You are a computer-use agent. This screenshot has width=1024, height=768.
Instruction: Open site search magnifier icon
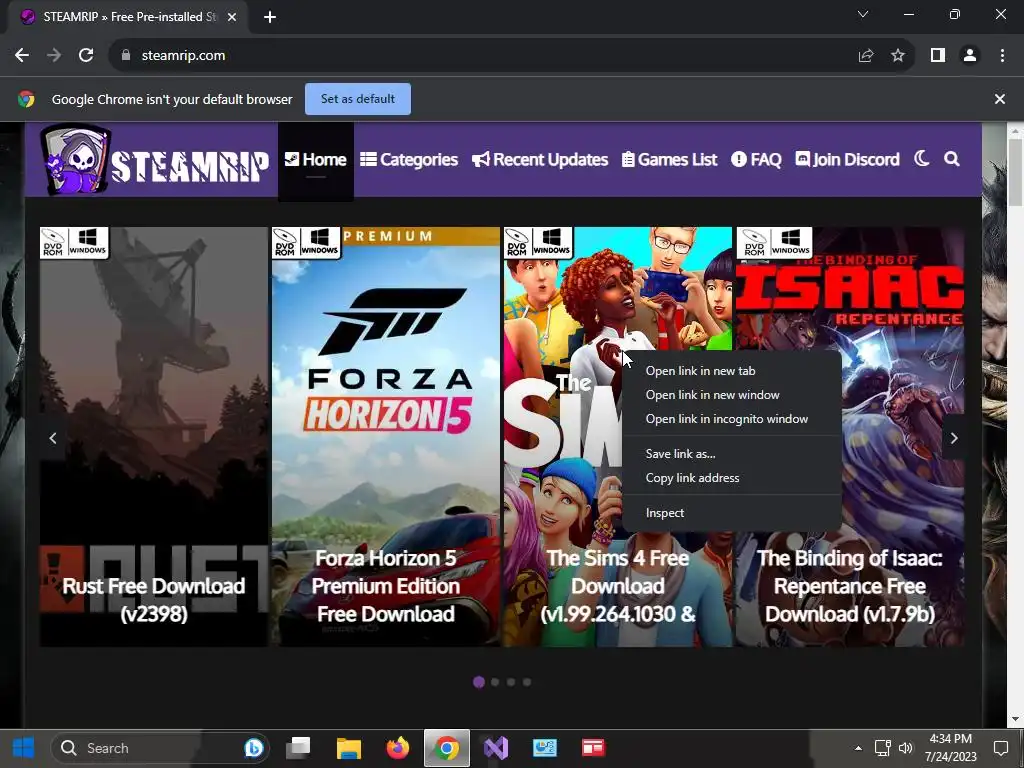(952, 159)
